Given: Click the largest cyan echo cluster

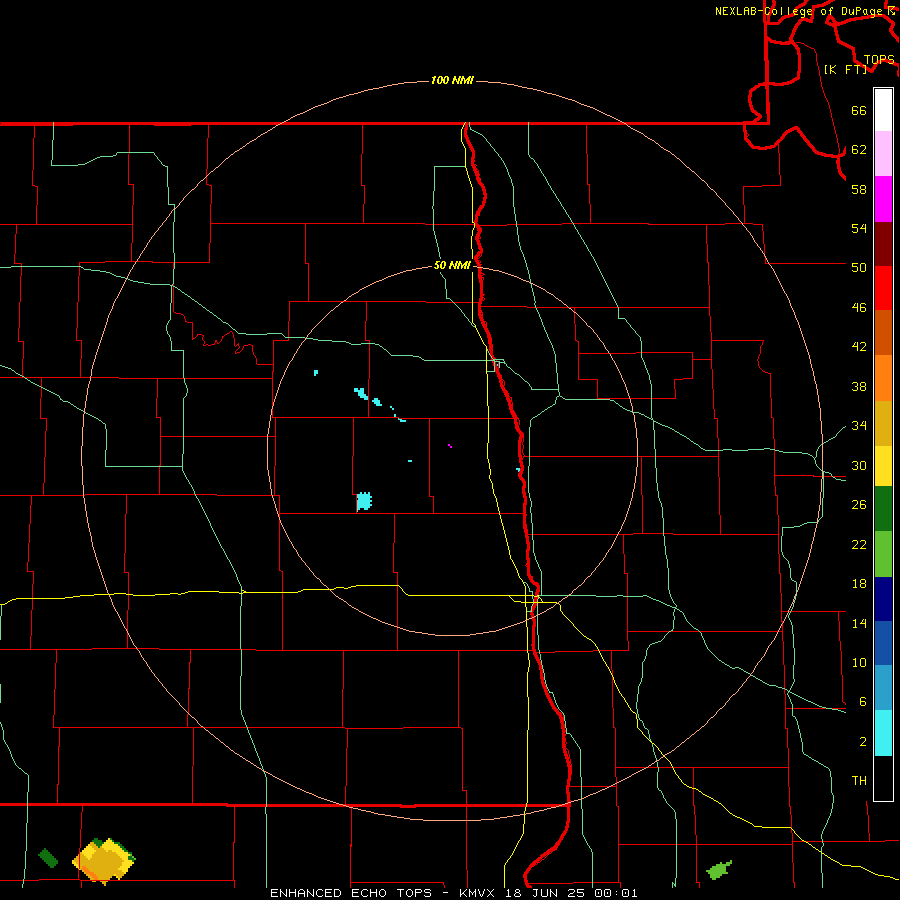Looking at the screenshot, I should tap(364, 501).
